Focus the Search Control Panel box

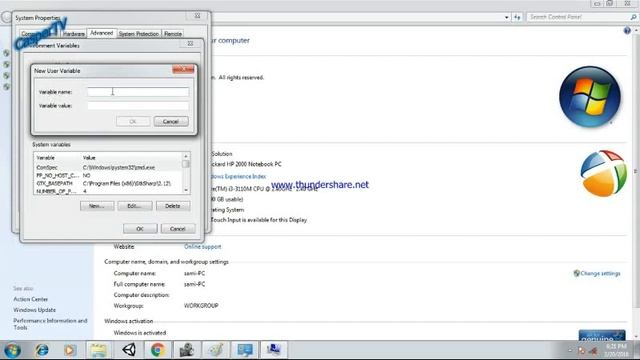click(x=578, y=17)
